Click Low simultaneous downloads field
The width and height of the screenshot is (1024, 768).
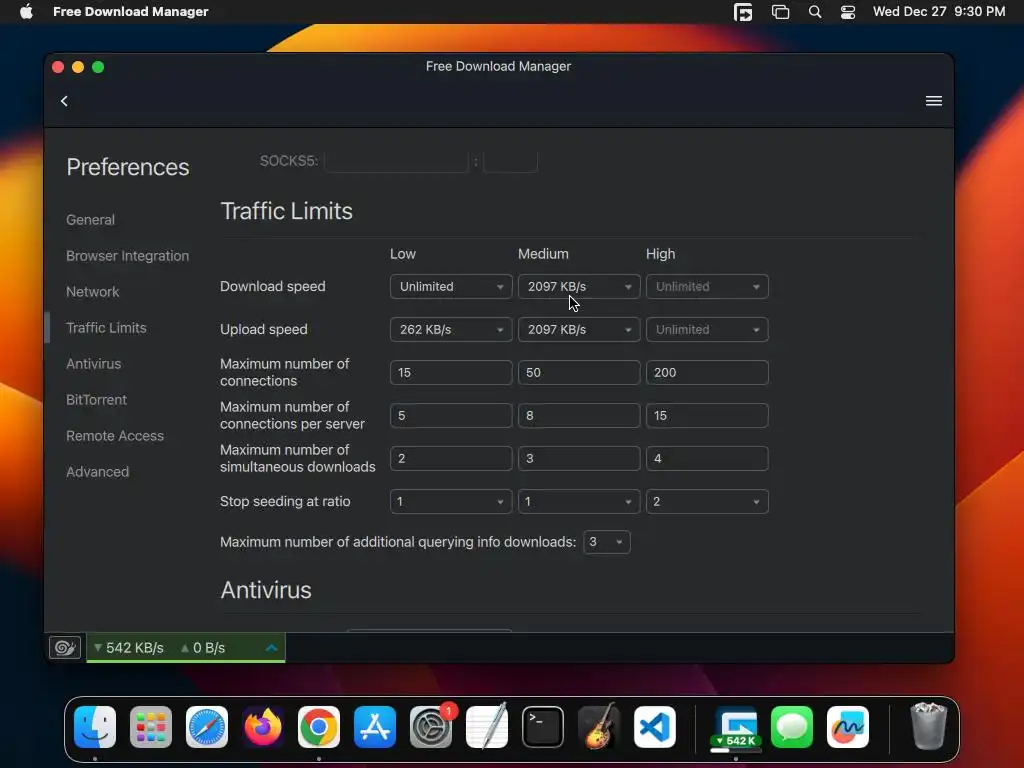click(x=451, y=458)
